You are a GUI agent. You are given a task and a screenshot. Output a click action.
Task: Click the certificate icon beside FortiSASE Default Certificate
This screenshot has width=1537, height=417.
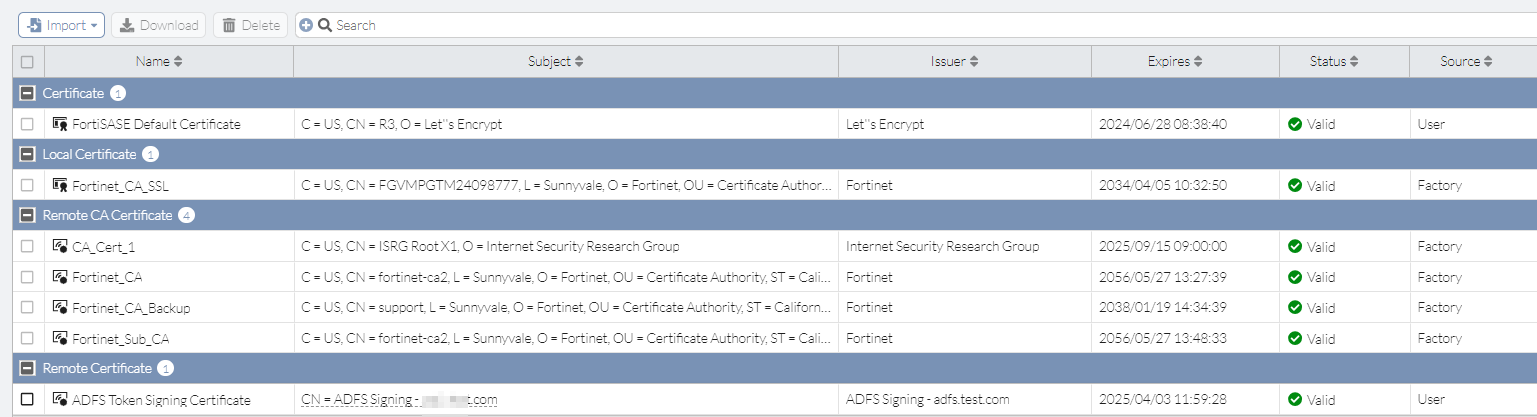[x=60, y=124]
